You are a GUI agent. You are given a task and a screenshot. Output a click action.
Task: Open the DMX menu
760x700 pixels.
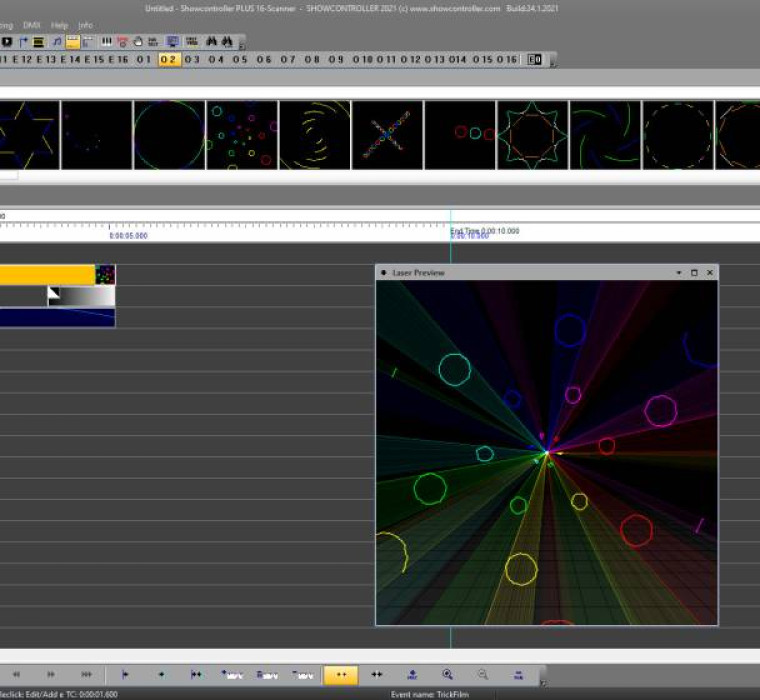click(31, 24)
